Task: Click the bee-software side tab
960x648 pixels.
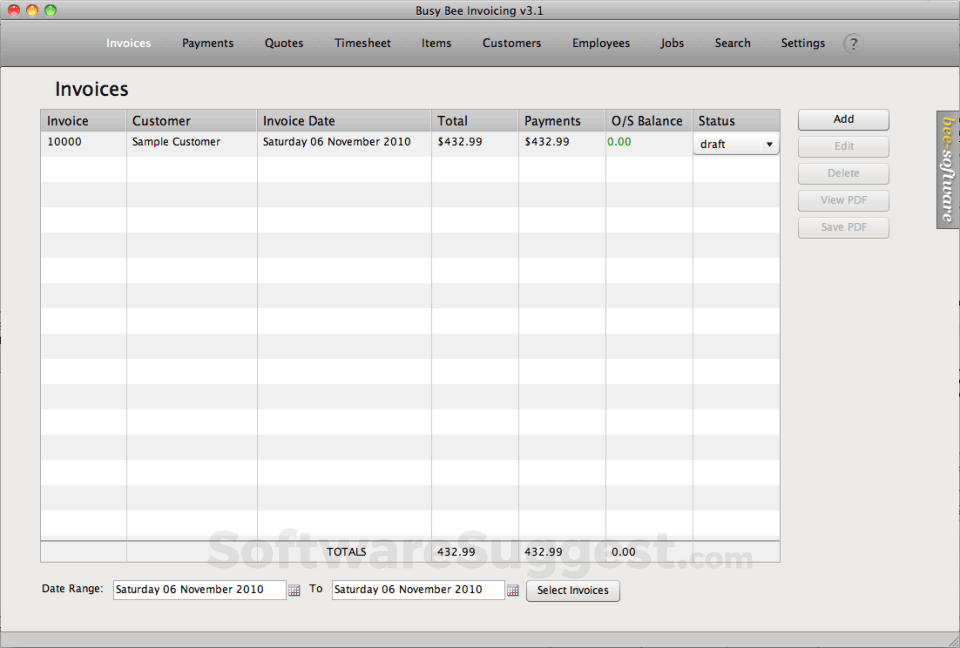Action: tap(945, 170)
